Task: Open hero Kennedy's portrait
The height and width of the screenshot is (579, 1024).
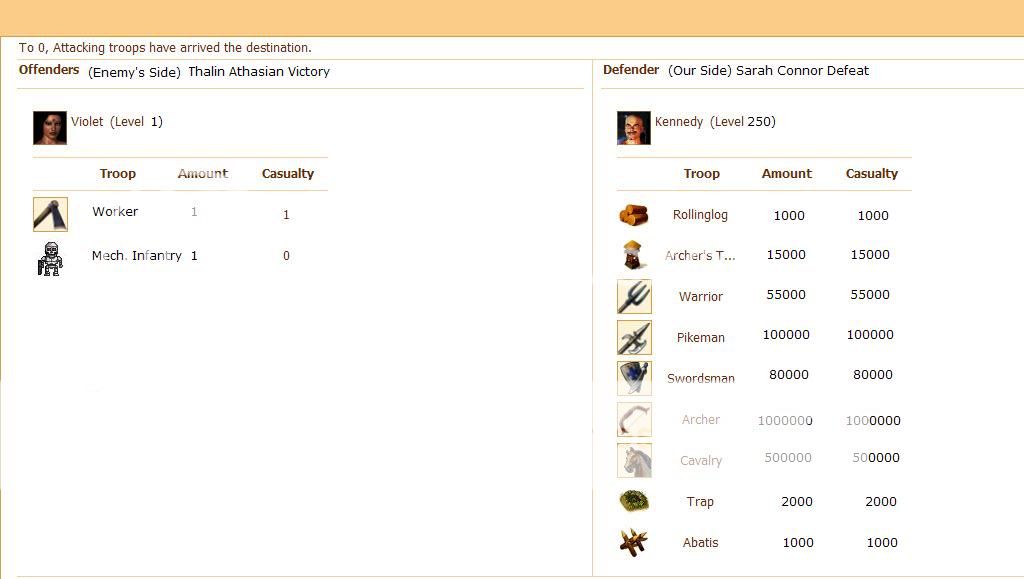Action: click(x=634, y=128)
